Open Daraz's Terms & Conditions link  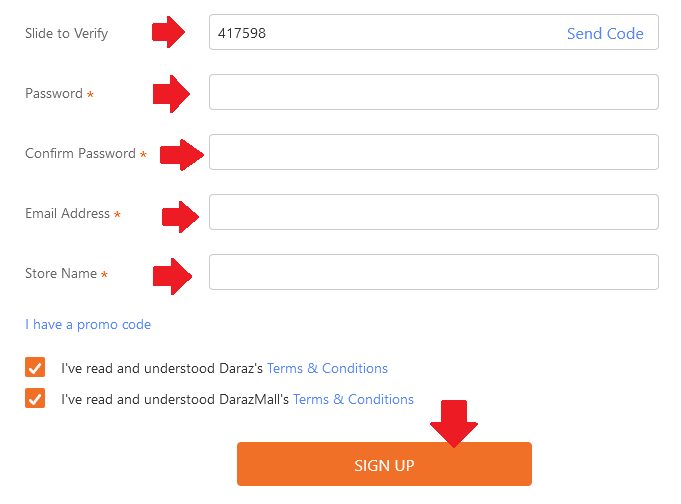click(327, 368)
